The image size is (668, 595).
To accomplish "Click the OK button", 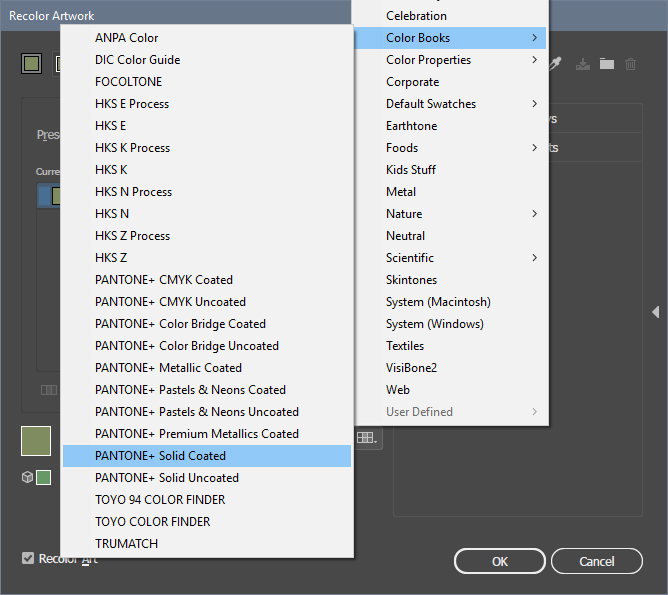I will (500, 561).
